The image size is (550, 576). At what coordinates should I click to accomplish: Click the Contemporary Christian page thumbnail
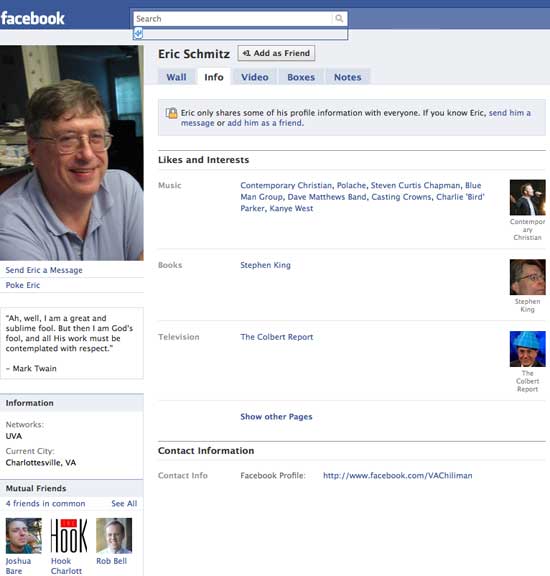coord(528,198)
